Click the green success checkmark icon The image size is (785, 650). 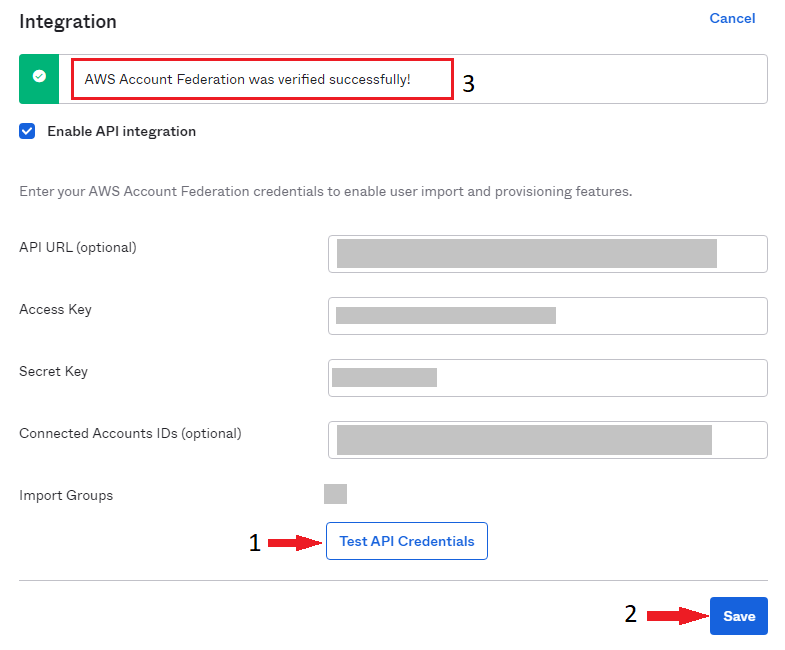[39, 77]
